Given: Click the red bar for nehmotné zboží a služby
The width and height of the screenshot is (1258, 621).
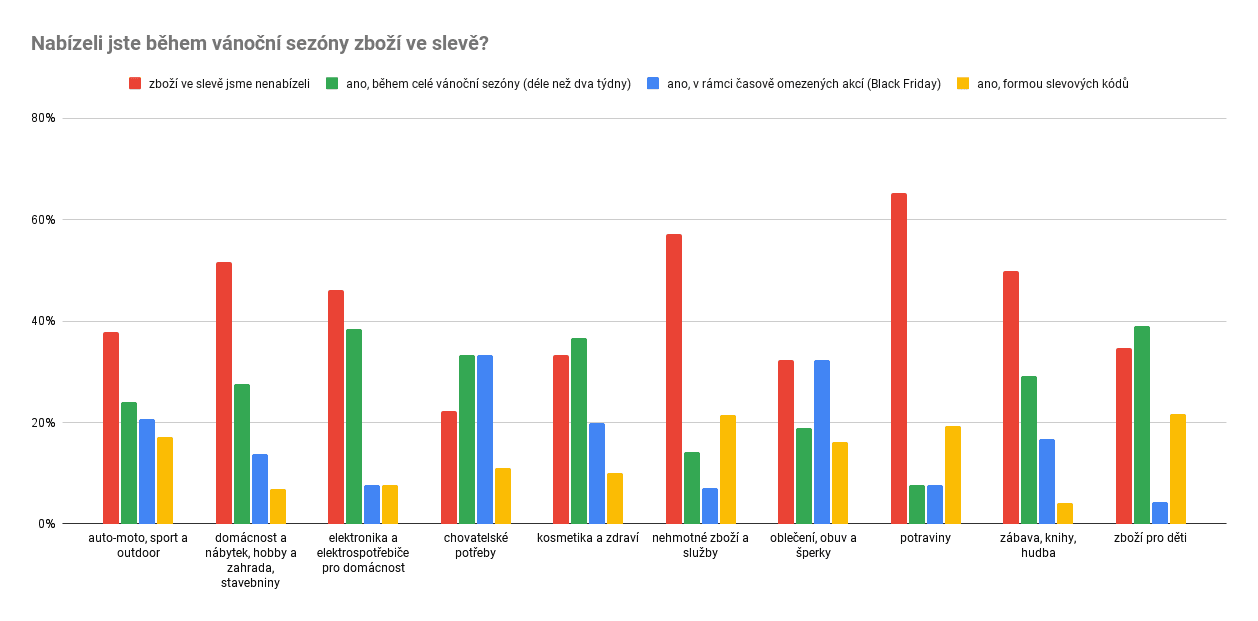Looking at the screenshot, I should click(x=674, y=378).
